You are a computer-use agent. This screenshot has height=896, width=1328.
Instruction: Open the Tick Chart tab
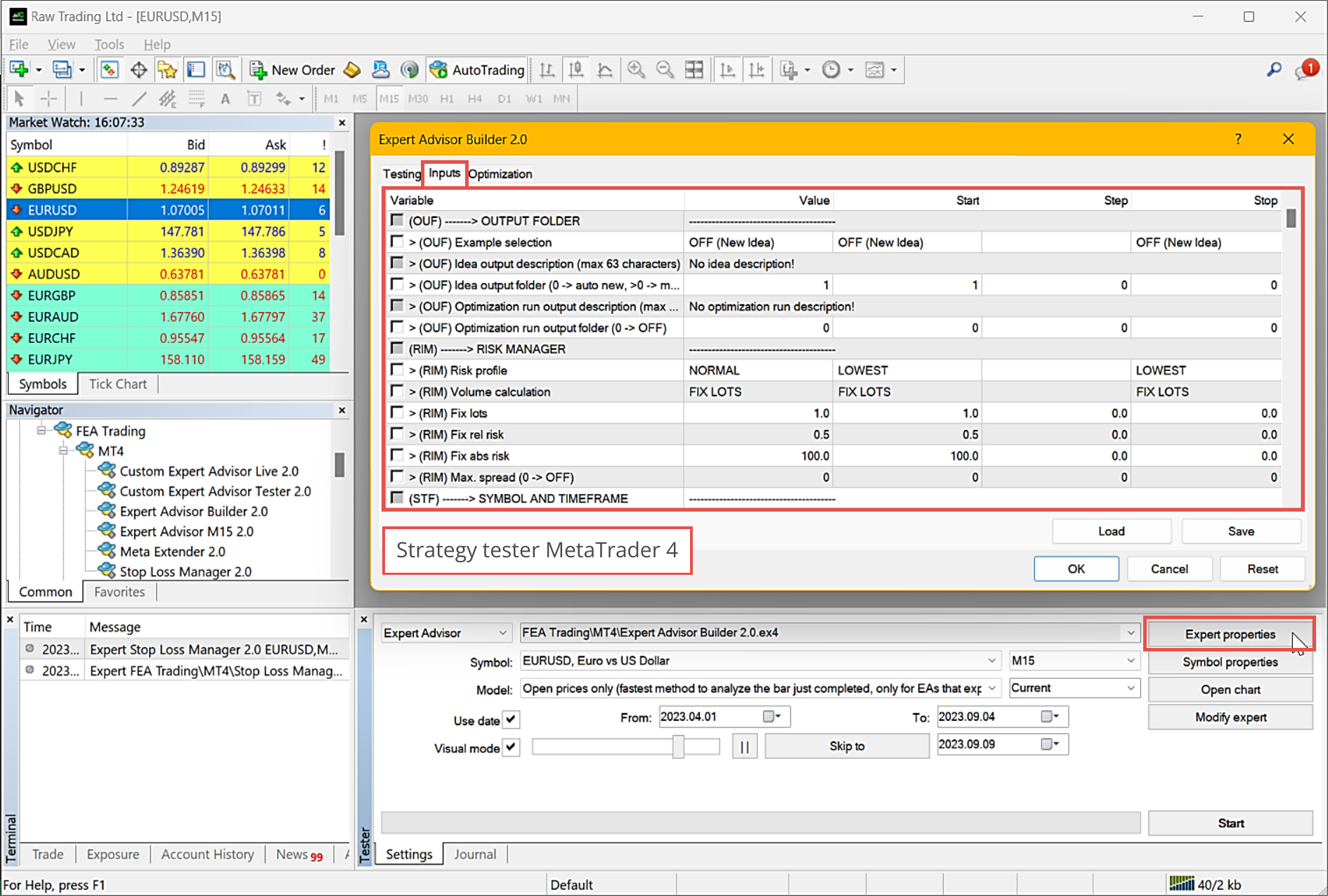118,384
